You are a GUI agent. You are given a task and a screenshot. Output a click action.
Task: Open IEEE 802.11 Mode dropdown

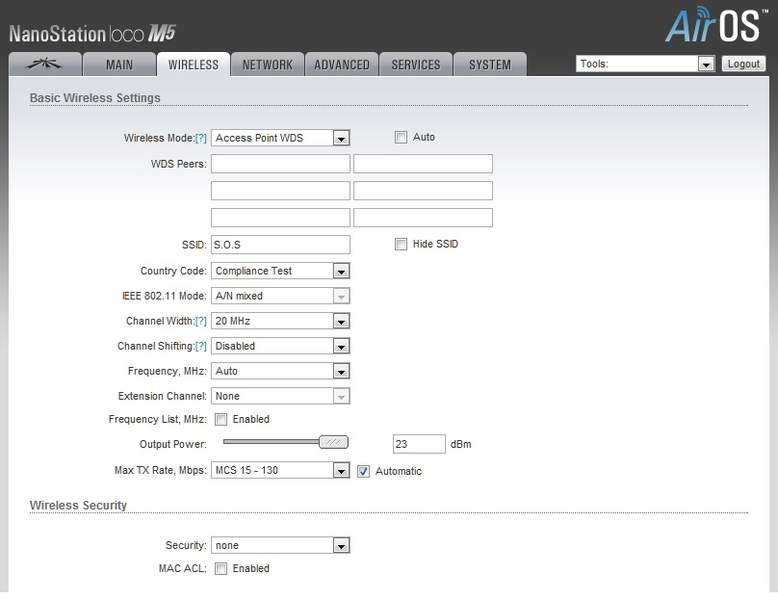(280, 296)
